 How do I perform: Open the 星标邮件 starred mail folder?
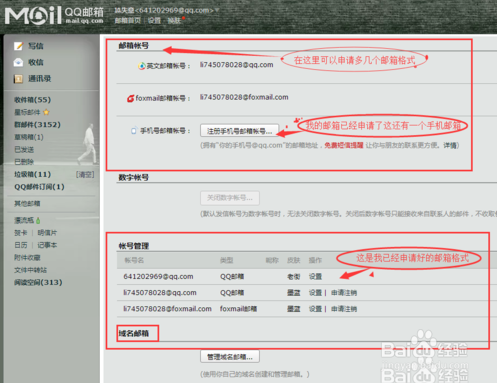(x=27, y=112)
